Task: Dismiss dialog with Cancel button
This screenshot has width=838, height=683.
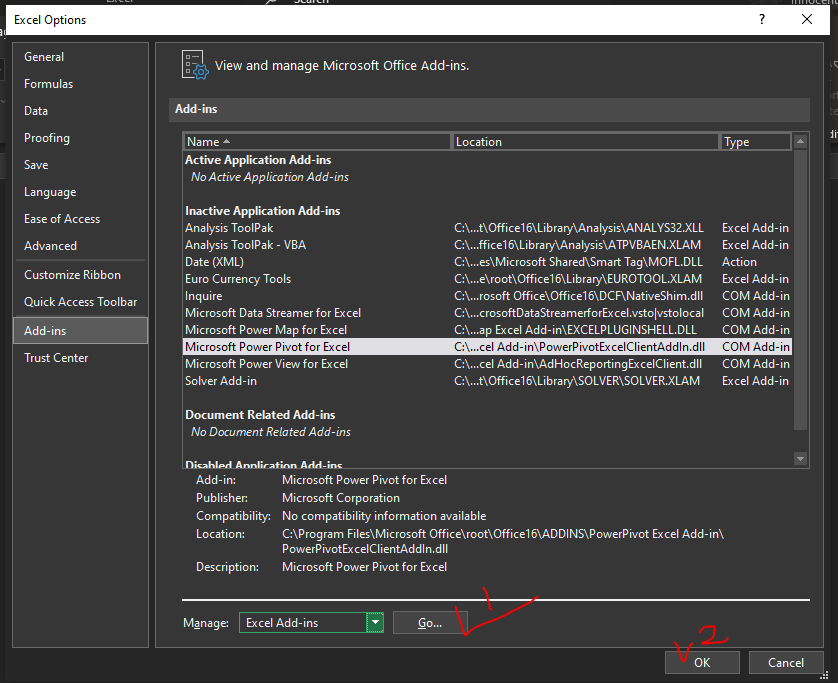Action: coord(786,663)
